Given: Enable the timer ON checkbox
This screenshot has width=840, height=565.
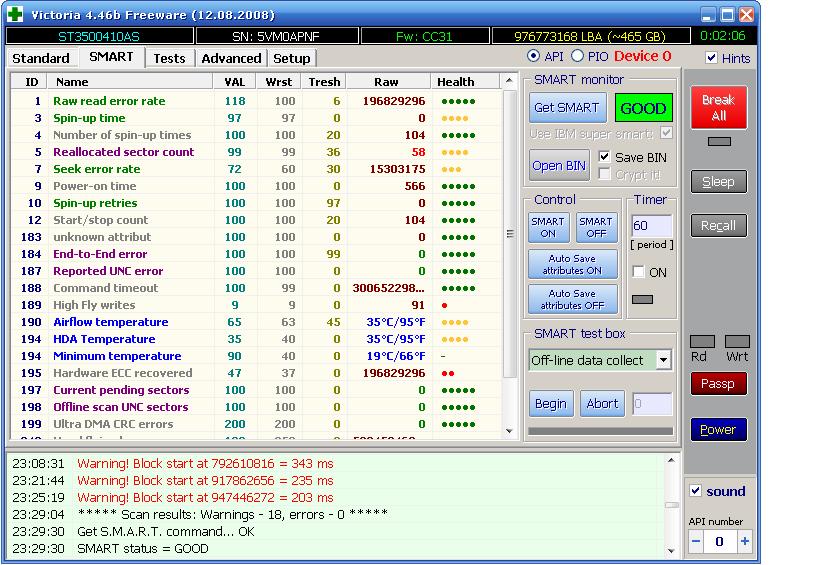Looking at the screenshot, I should 639,272.
